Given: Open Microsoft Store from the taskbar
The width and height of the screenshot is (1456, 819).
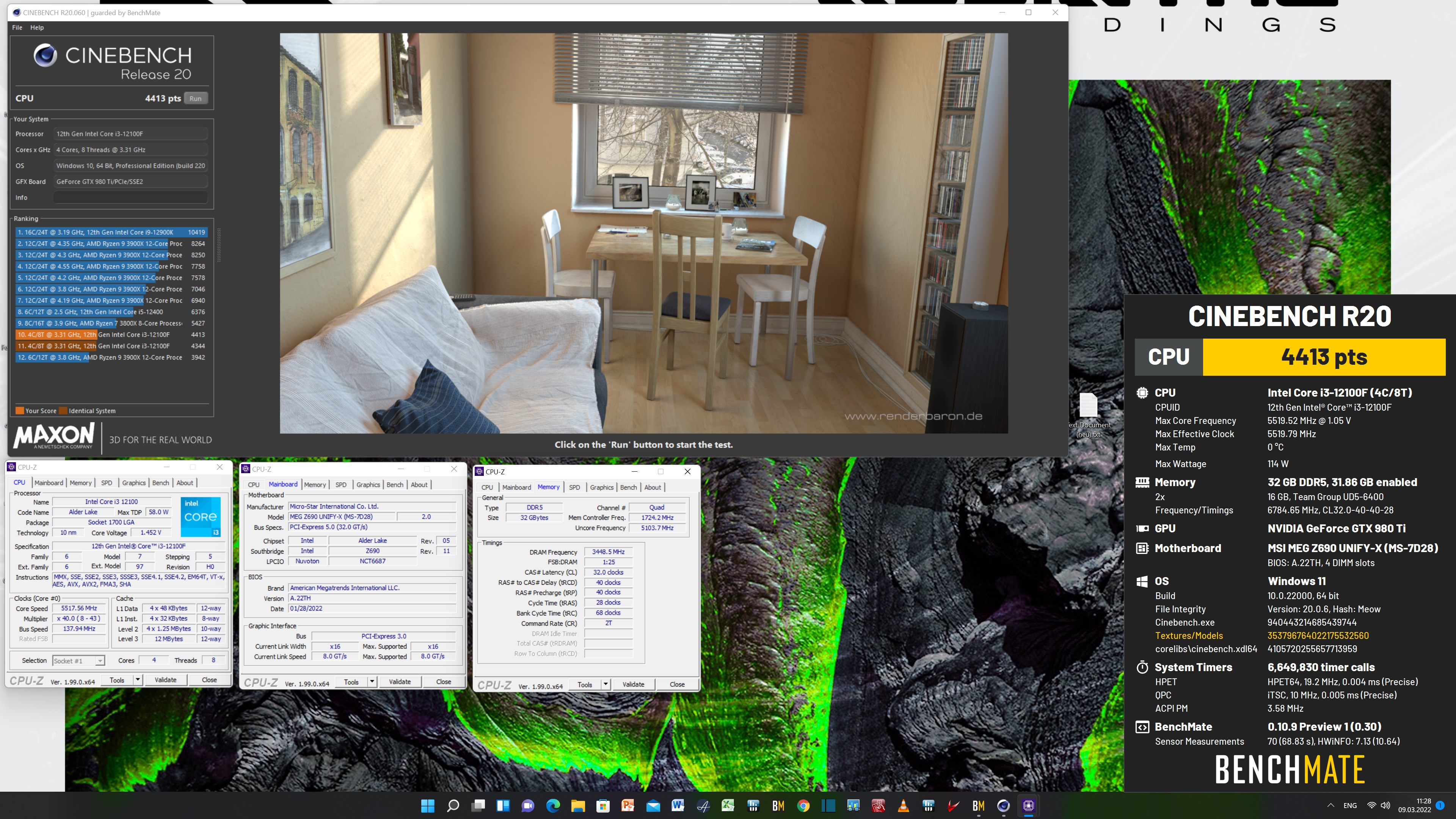Looking at the screenshot, I should point(602,805).
